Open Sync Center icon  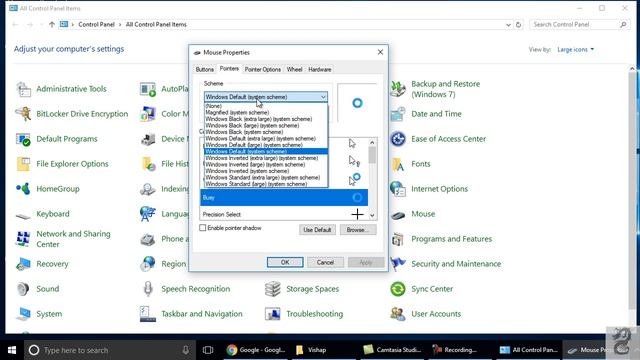(x=398, y=289)
